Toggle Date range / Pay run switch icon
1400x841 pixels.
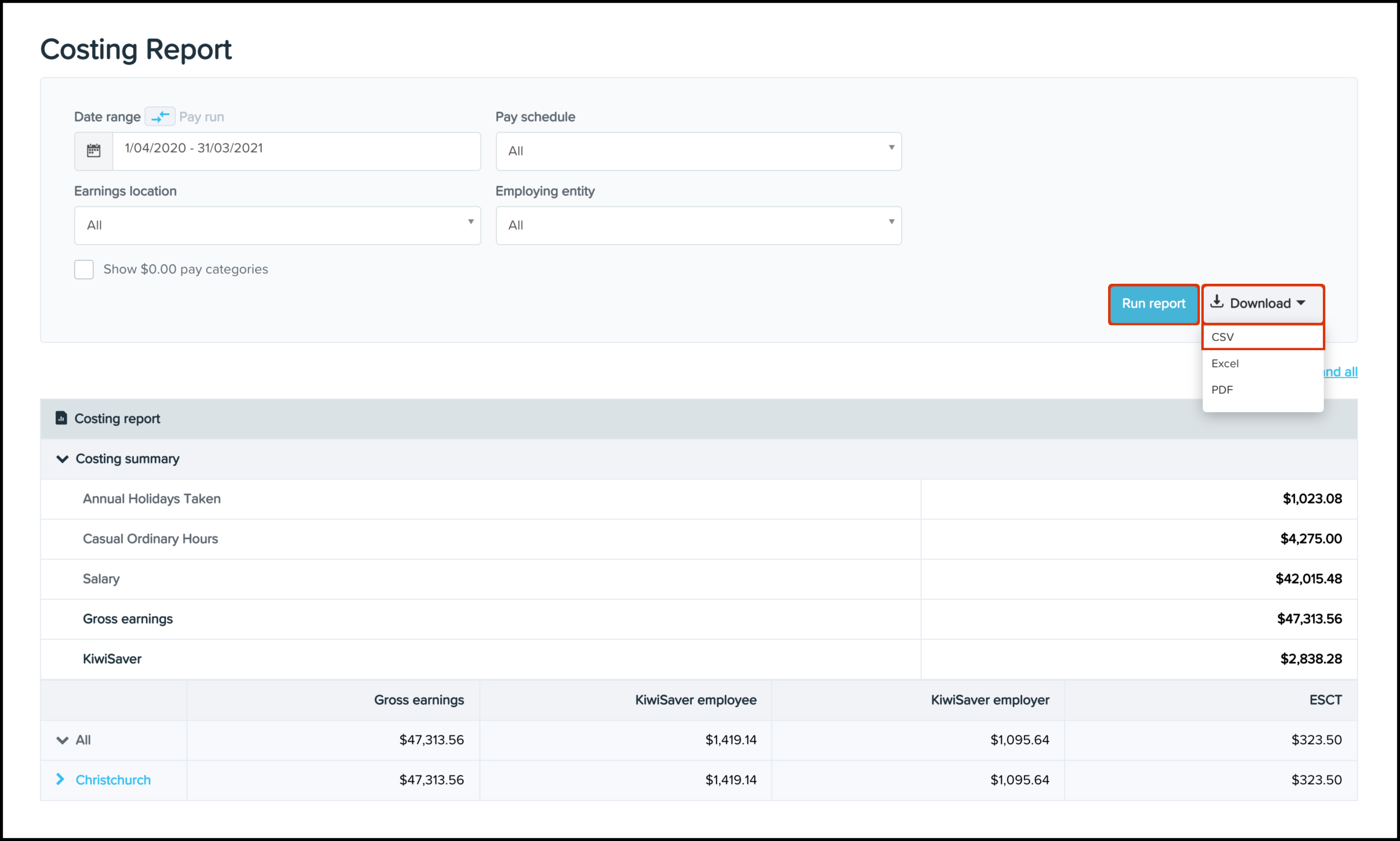click(160, 116)
